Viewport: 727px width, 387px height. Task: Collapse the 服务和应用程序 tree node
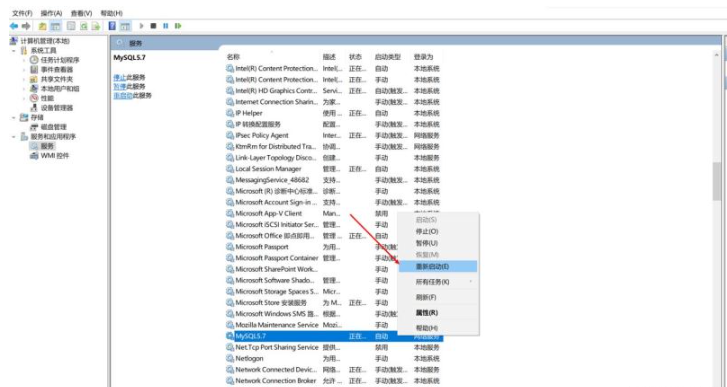(14, 137)
